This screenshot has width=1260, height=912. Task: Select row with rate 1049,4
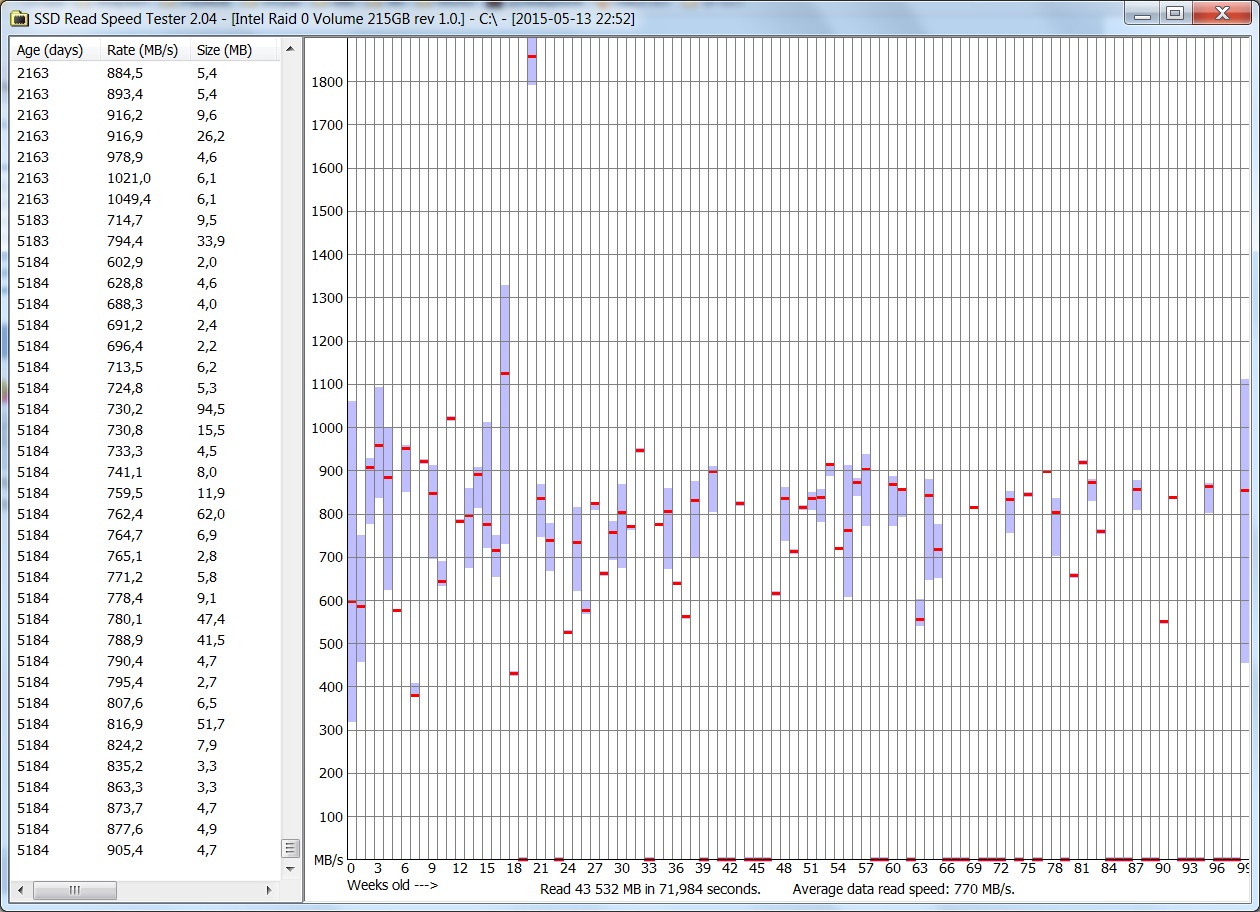(x=144, y=199)
